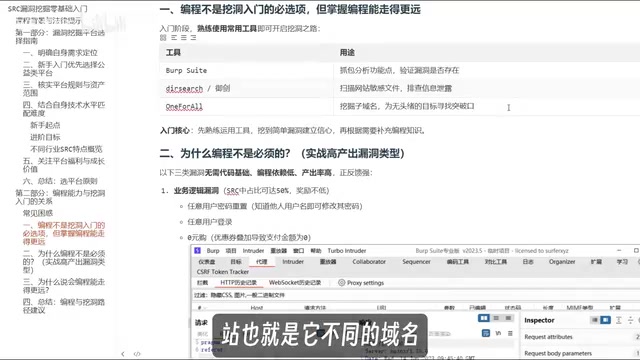The image size is (640, 360).
Task: Open outline heading 三、核实平台规则与资产范围
Action: (x=64, y=89)
